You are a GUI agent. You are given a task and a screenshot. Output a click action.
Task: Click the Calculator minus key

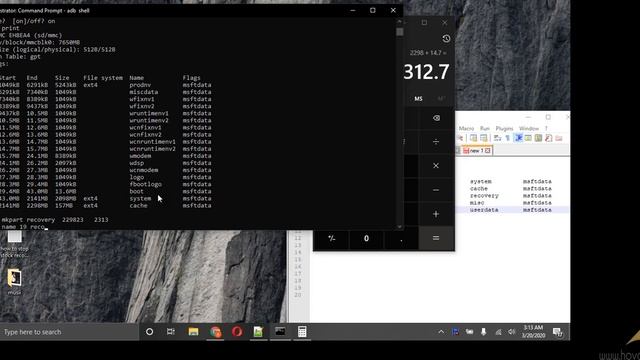pyautogui.click(x=436, y=190)
